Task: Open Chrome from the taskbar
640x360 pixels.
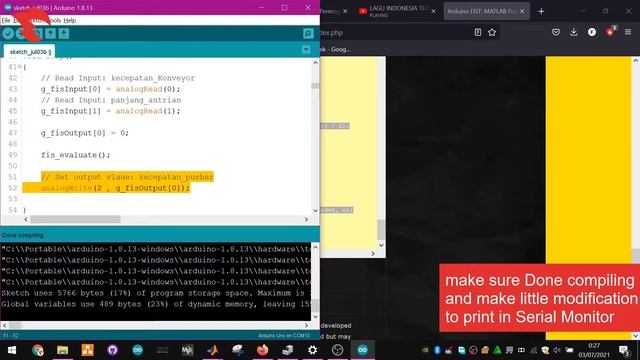Action: click(x=38, y=350)
